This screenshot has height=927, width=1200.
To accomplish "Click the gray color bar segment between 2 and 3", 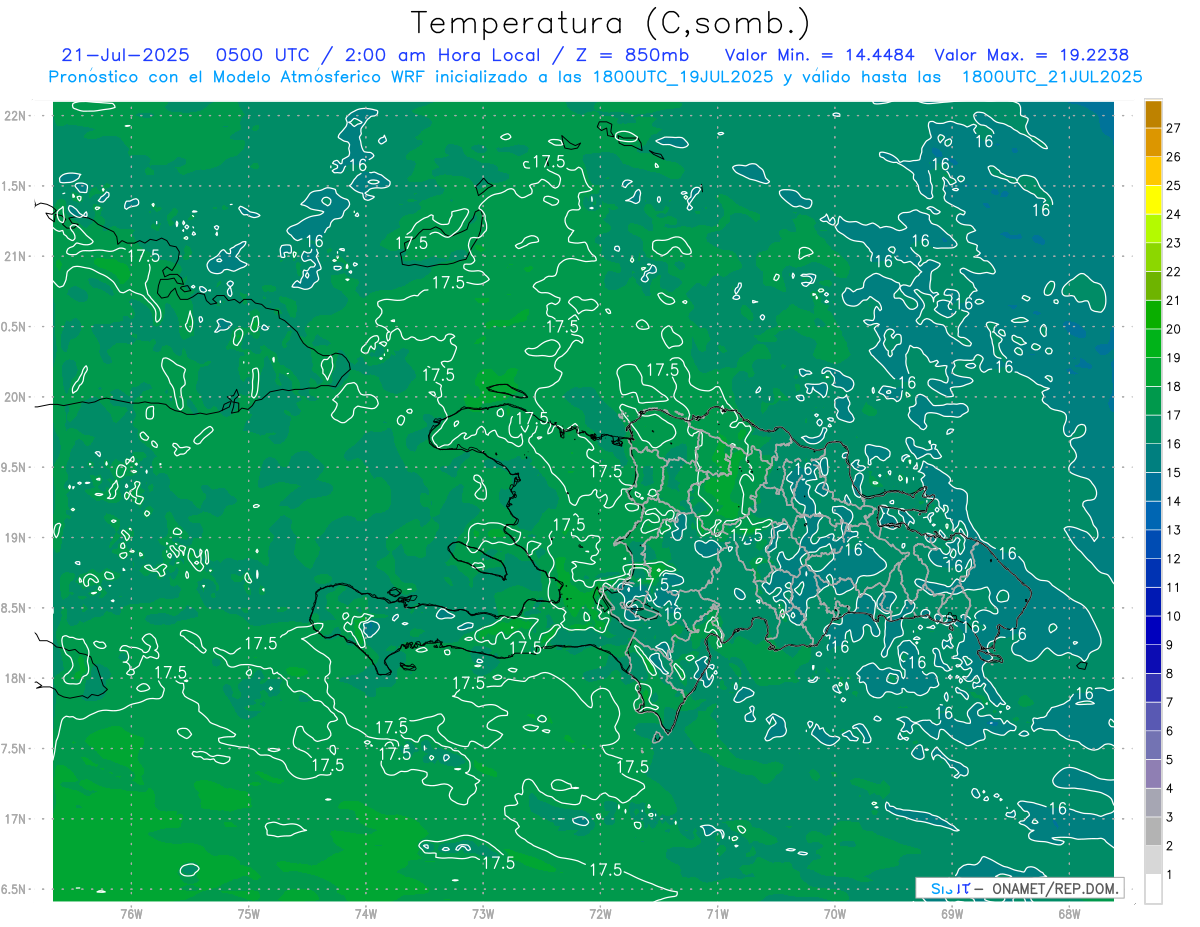I will (x=1153, y=832).
